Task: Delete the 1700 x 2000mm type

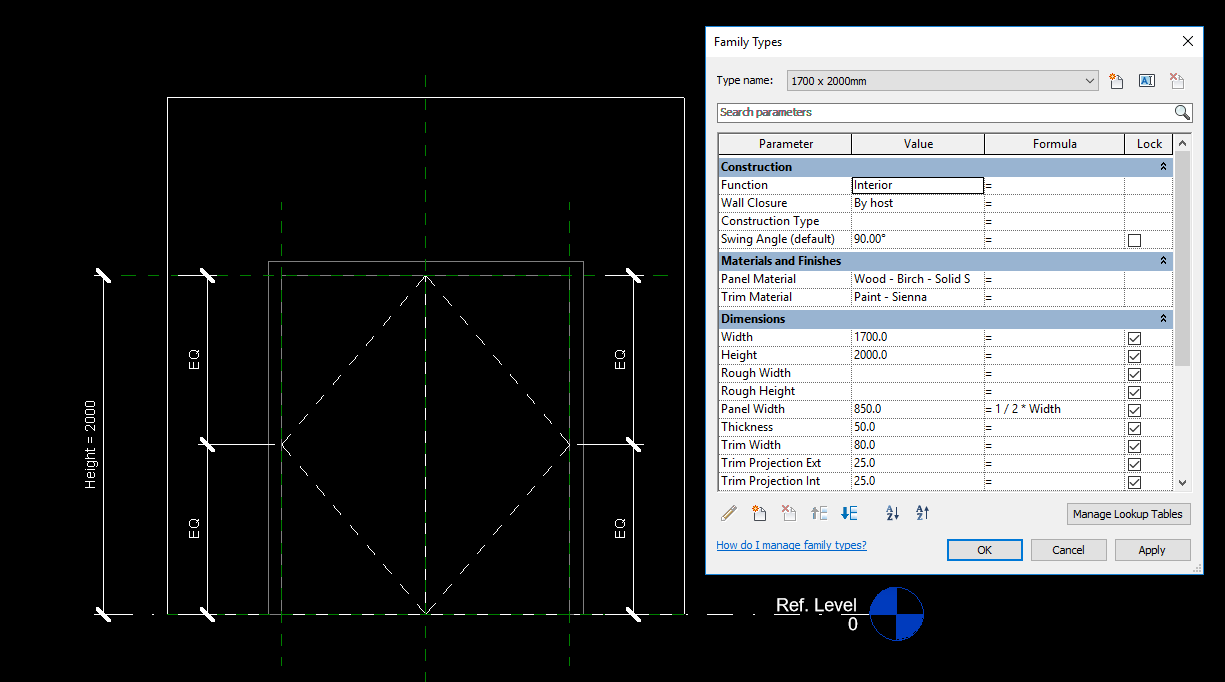Action: click(x=1175, y=80)
